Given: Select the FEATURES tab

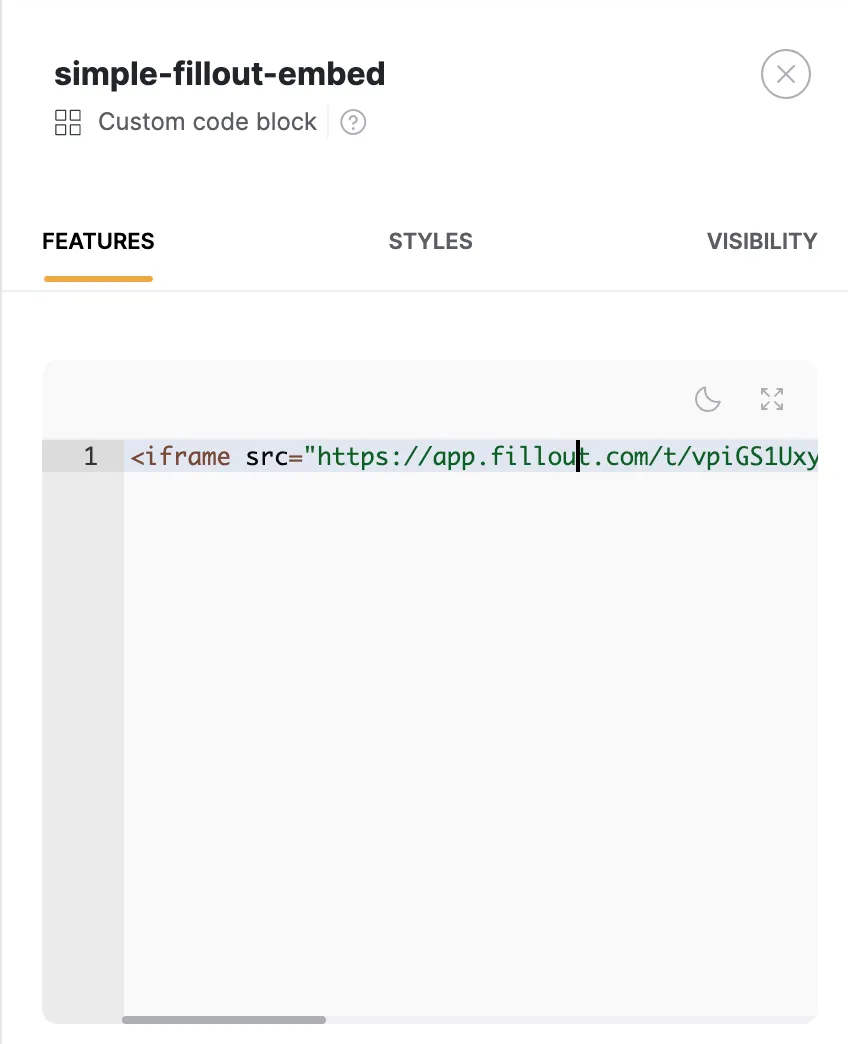Looking at the screenshot, I should [x=98, y=241].
